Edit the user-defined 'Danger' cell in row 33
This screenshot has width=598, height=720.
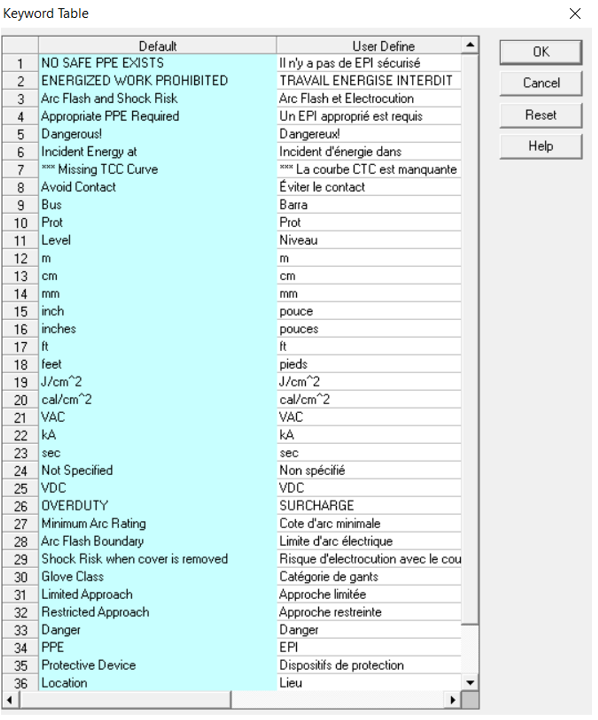369,630
